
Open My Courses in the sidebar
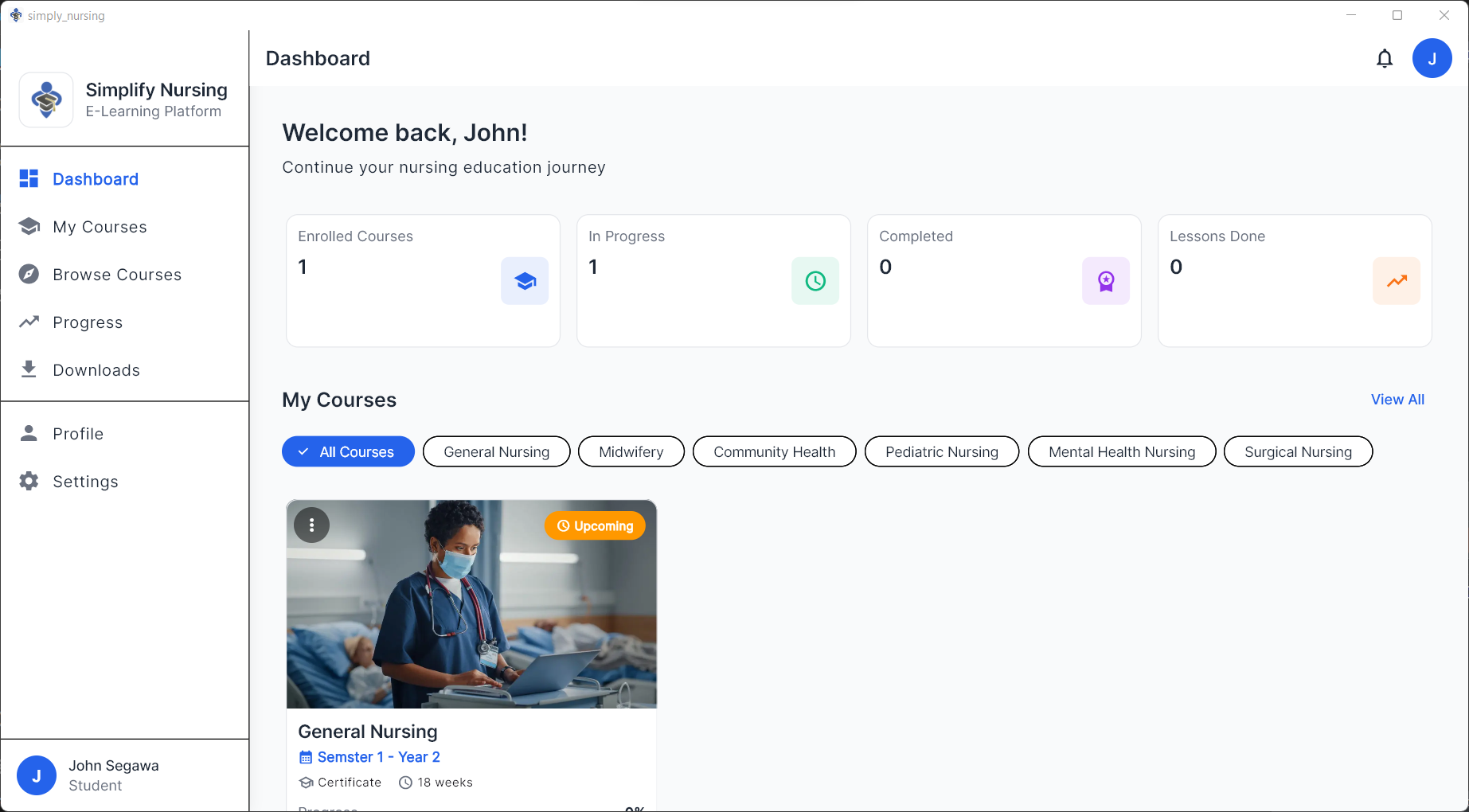100,227
